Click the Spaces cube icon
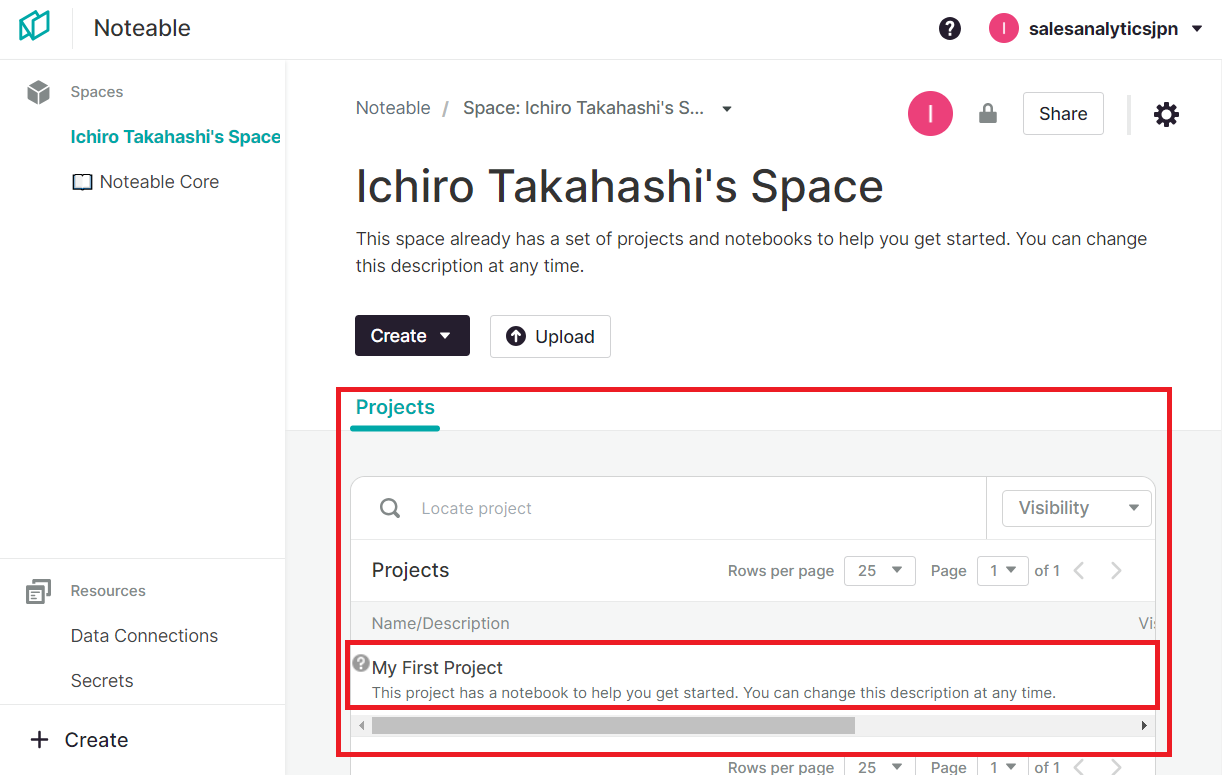Image resolution: width=1222 pixels, height=775 pixels. click(x=38, y=92)
